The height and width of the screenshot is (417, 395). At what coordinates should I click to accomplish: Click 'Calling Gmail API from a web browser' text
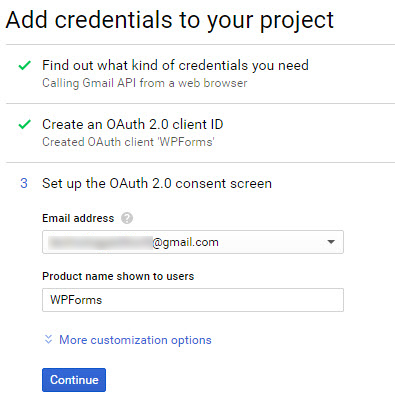[145, 83]
